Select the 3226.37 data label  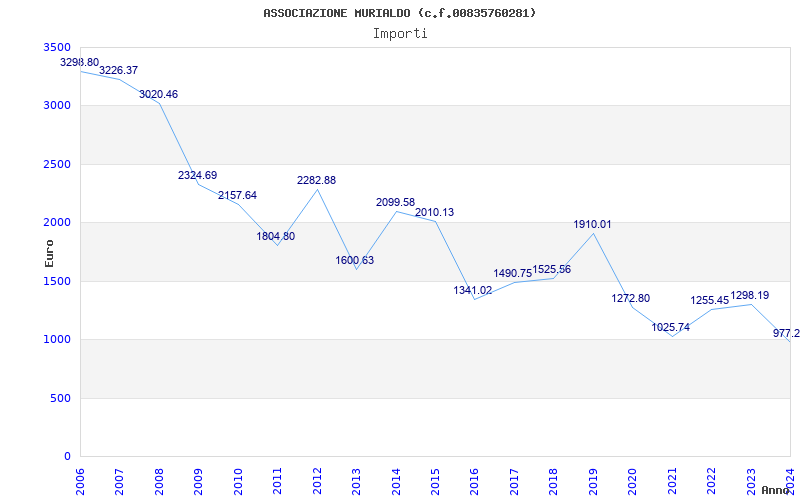point(118,70)
